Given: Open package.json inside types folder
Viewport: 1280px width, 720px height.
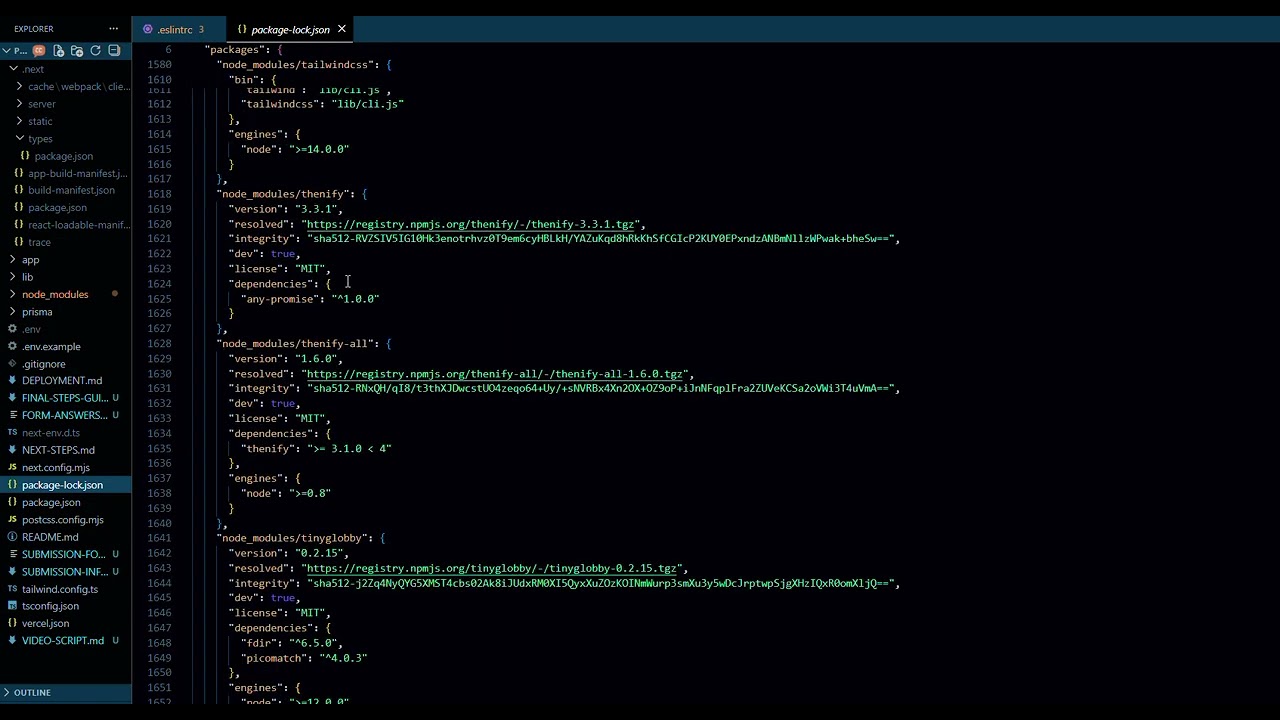Looking at the screenshot, I should coord(63,156).
